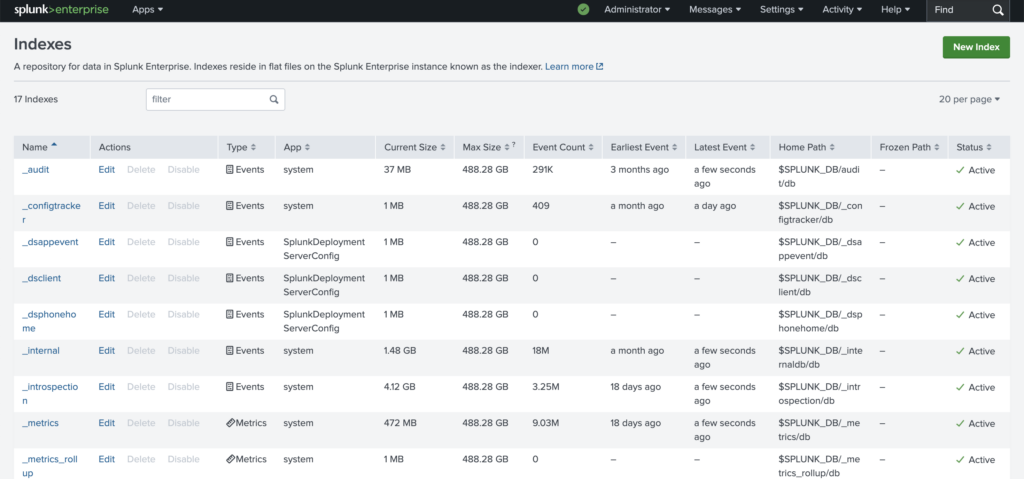1024x479 pixels.
Task: Open the Apps dropdown menu
Action: pos(148,10)
